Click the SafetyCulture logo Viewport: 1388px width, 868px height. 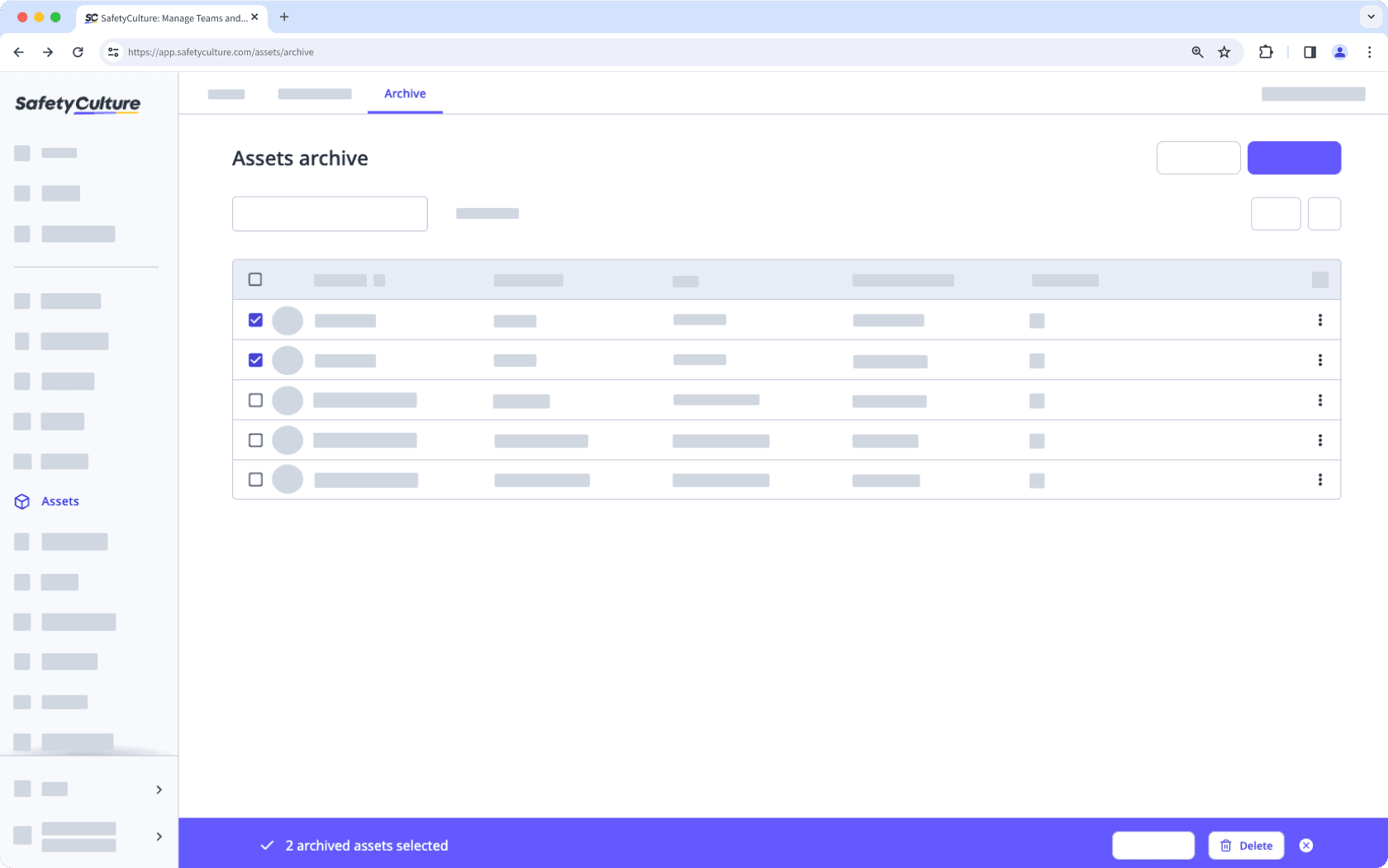click(76, 104)
